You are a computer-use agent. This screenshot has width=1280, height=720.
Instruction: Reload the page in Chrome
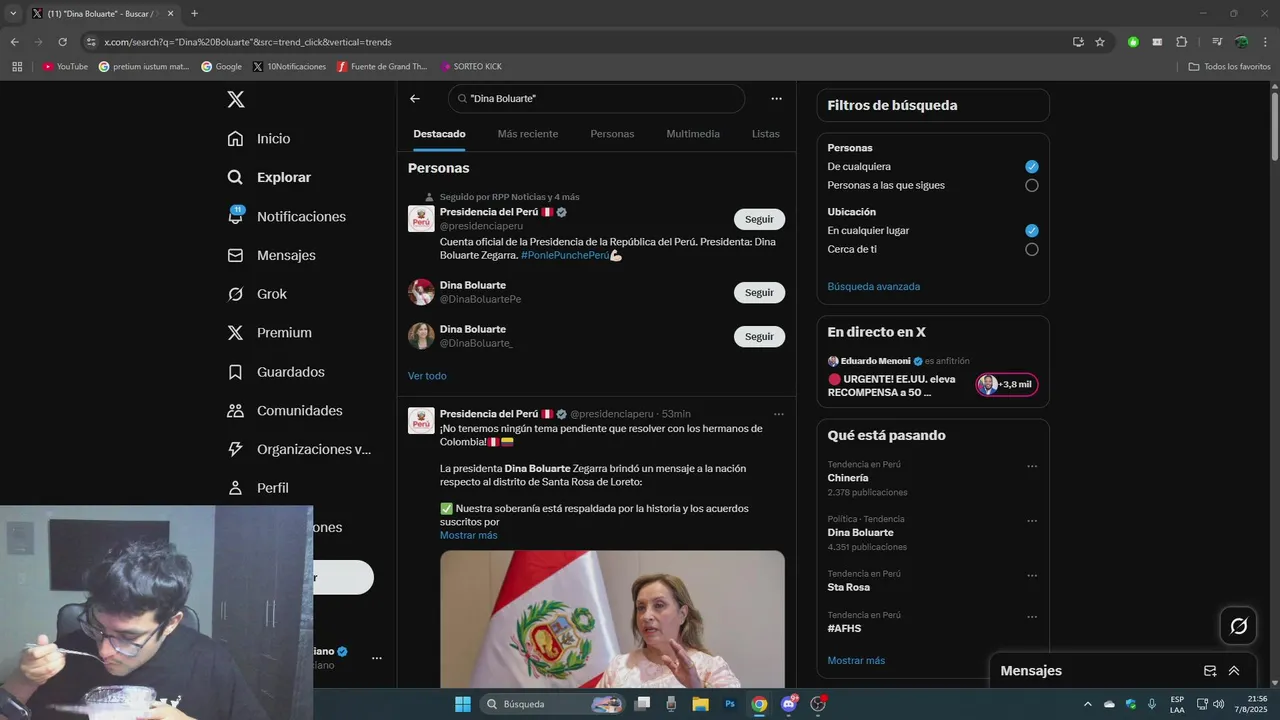coord(62,42)
